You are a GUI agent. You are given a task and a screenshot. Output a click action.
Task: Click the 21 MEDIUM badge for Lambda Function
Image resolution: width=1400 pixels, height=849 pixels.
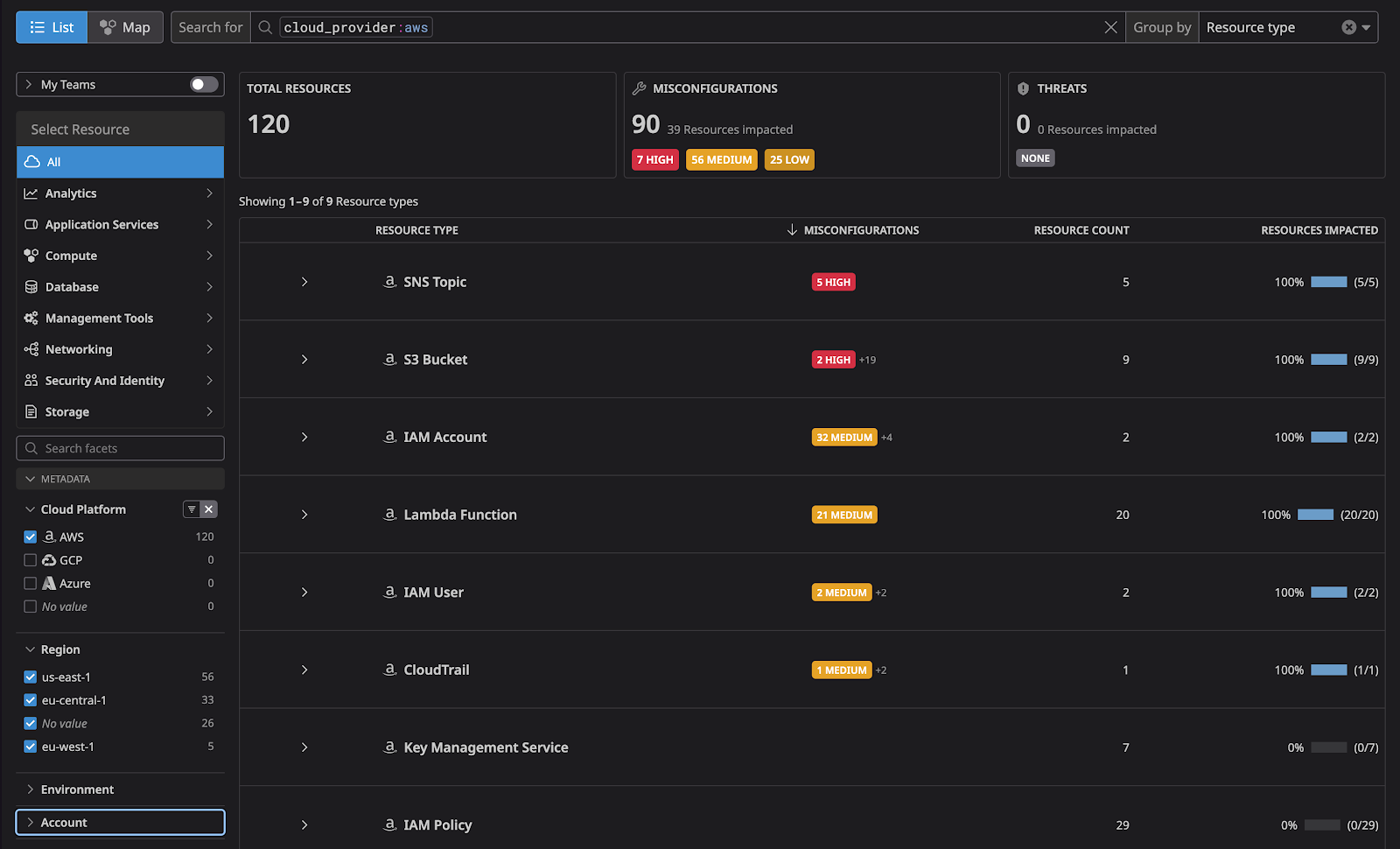(844, 515)
